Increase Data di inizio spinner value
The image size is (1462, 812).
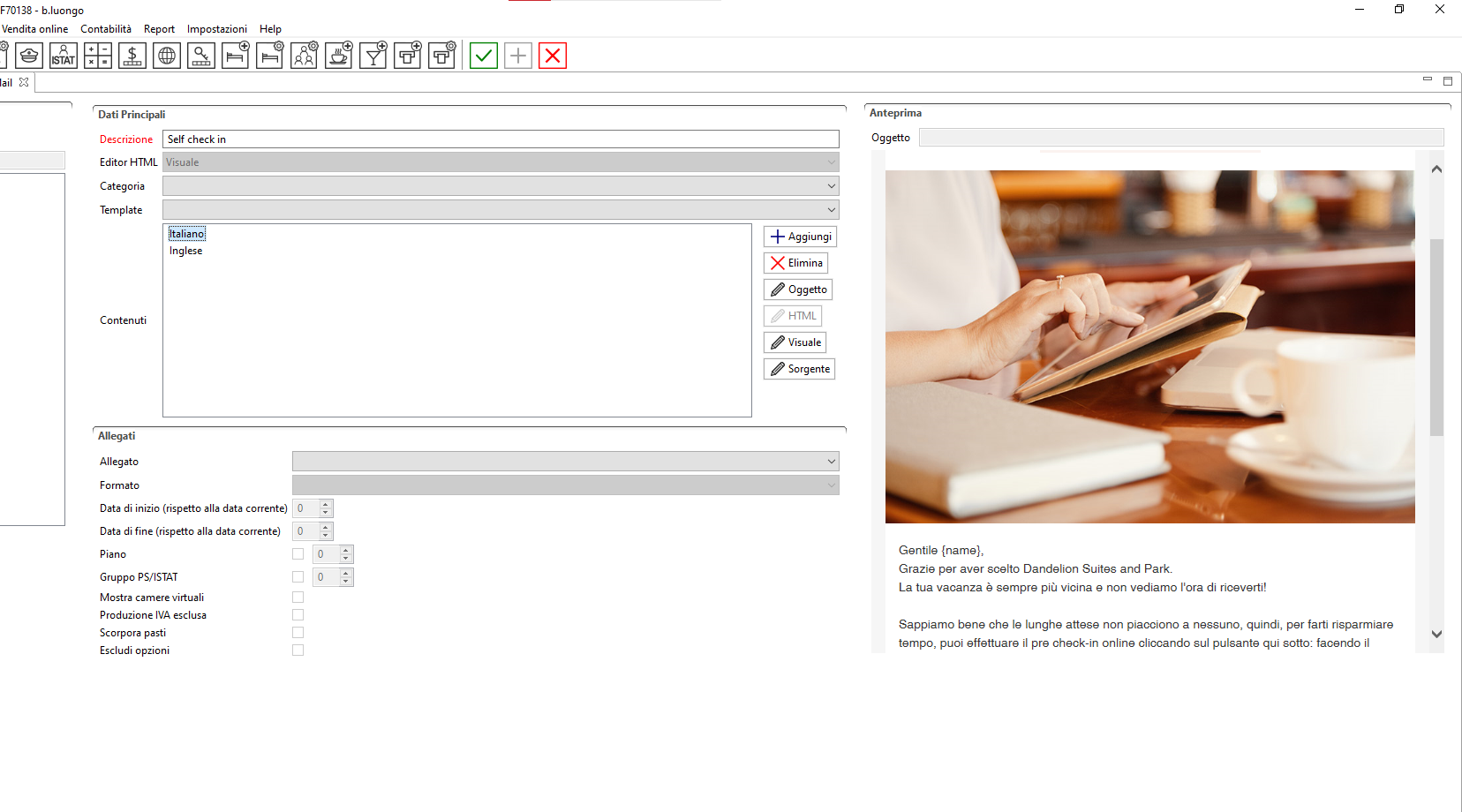tap(326, 504)
